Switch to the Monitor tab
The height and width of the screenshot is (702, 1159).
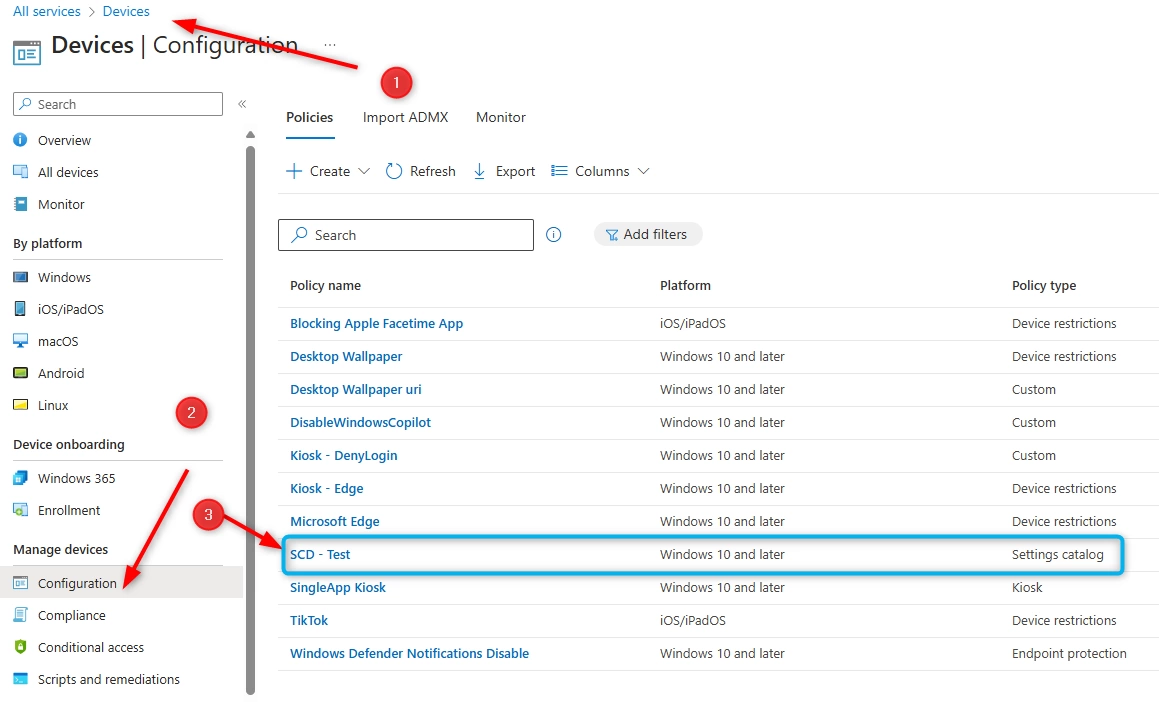(500, 117)
